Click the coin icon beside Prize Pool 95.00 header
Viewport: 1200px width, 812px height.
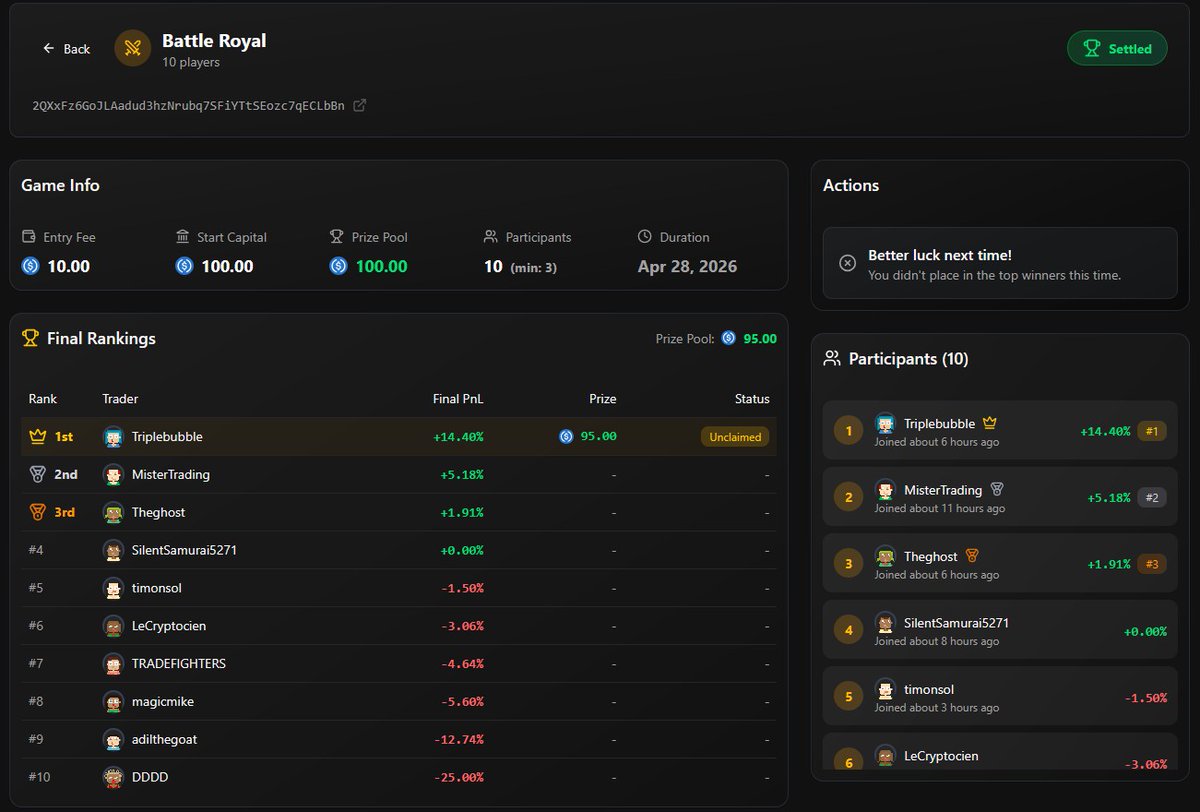(x=728, y=338)
